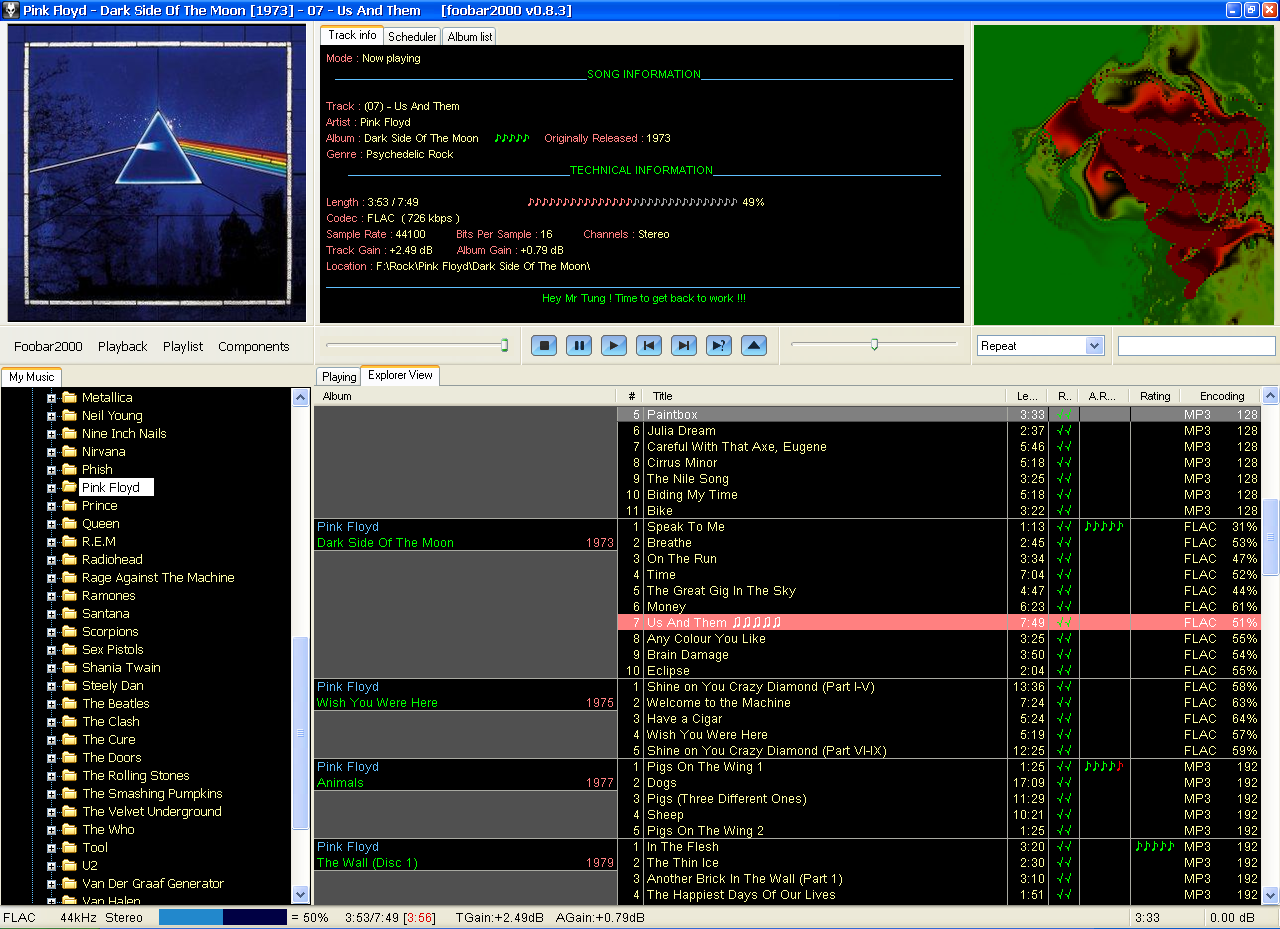This screenshot has width=1280, height=929.
Task: Select the track 'Dogs'
Action: point(662,783)
